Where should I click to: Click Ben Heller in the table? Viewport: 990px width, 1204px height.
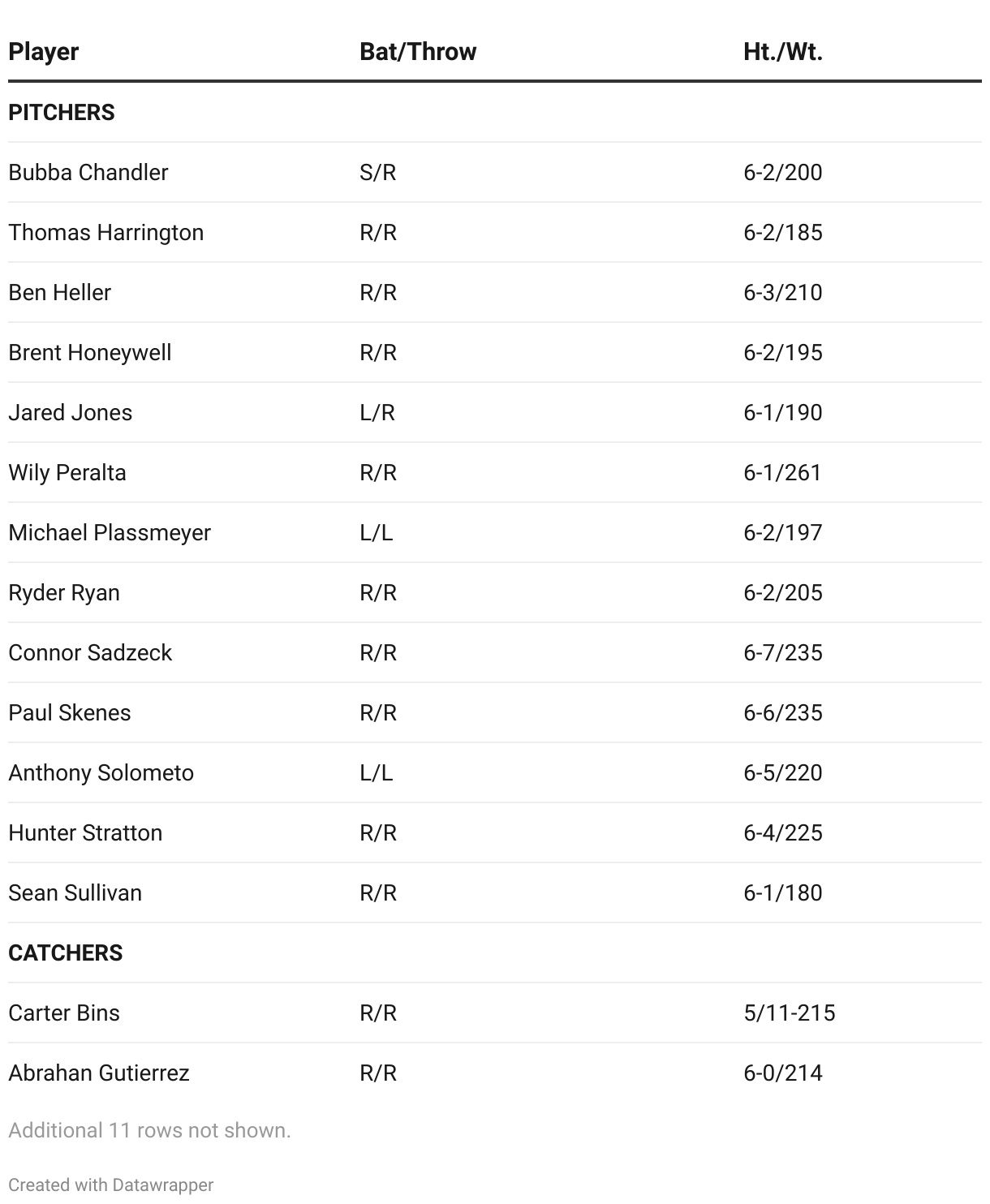[59, 292]
